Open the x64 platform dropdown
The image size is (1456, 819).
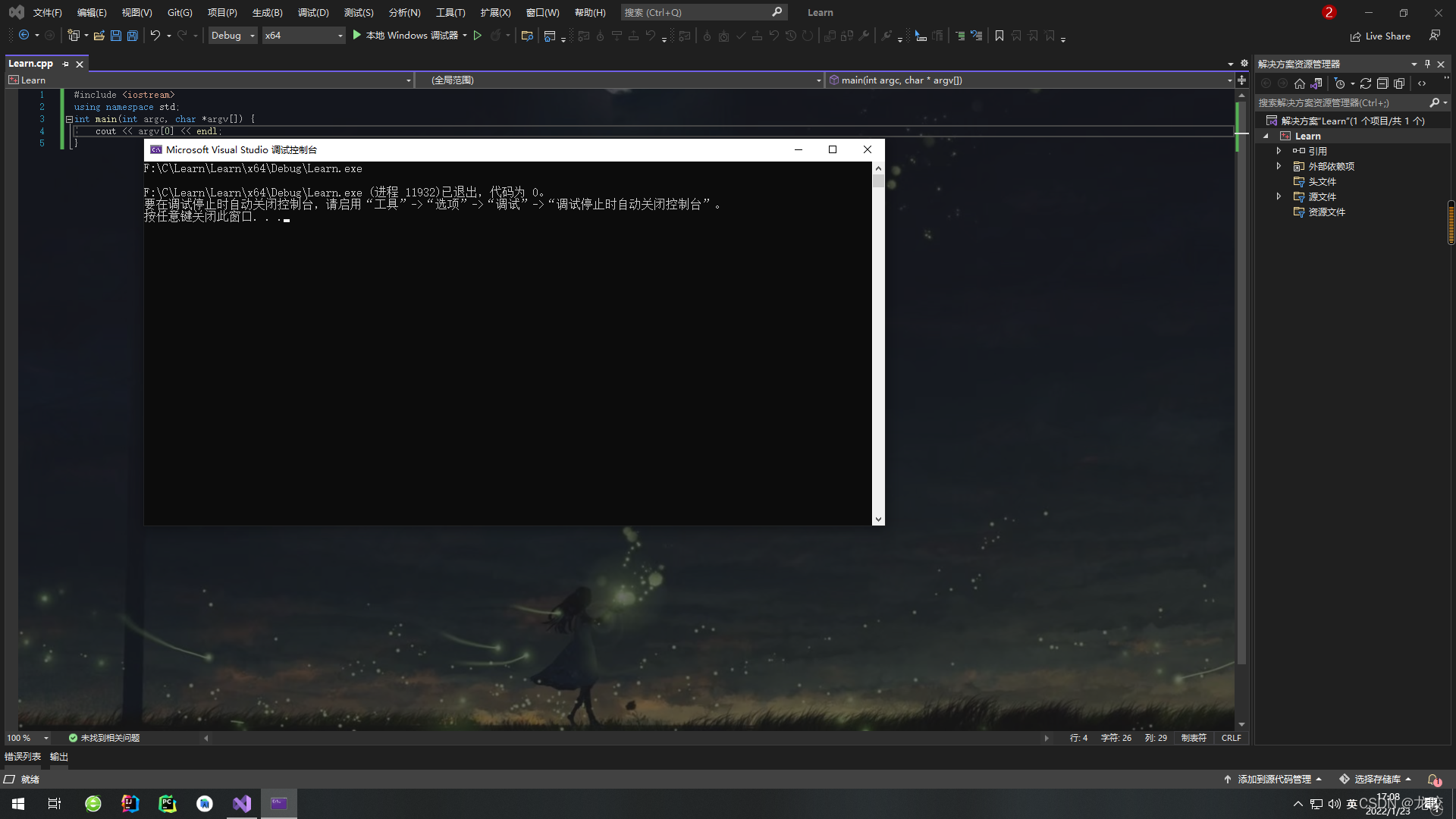pos(303,36)
